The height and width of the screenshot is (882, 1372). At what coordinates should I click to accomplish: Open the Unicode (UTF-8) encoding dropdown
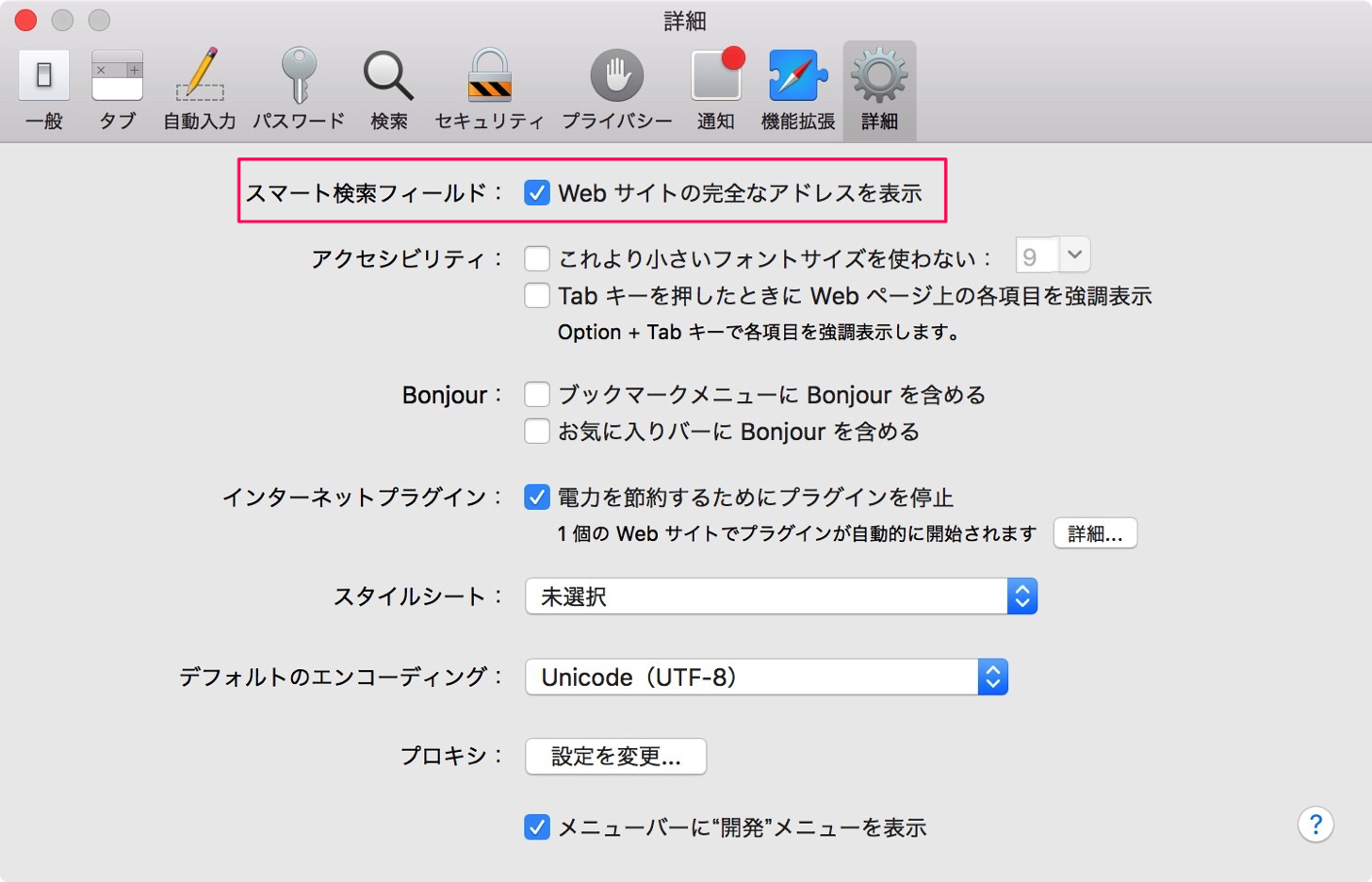pyautogui.click(x=766, y=677)
